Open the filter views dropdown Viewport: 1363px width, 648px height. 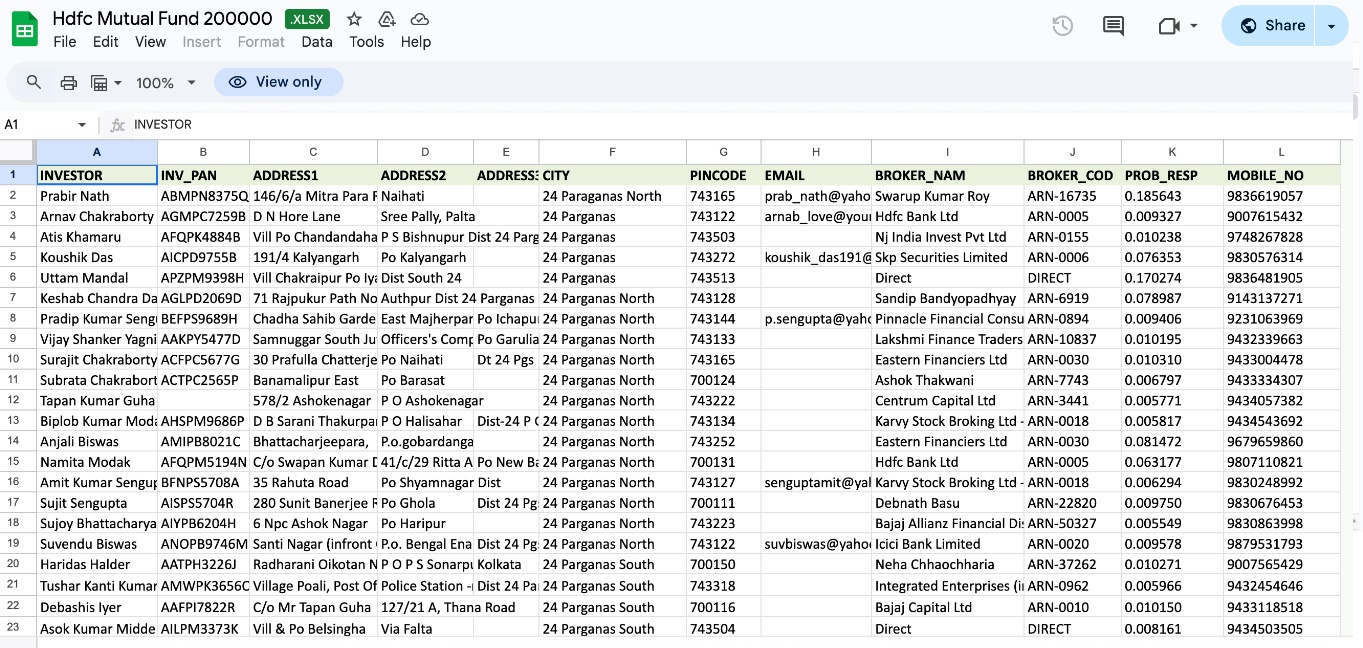[x=106, y=82]
